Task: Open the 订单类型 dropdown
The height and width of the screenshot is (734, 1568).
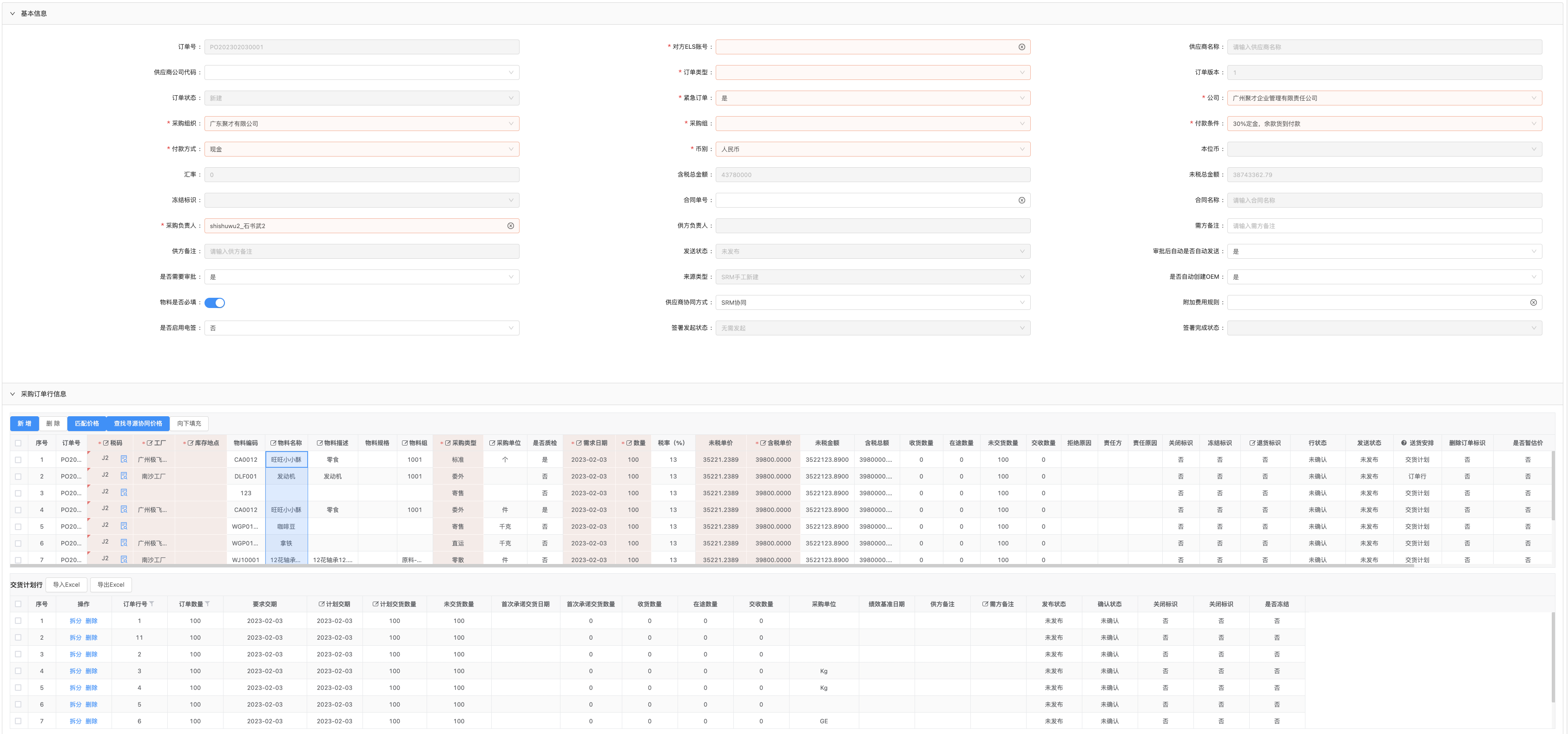Action: pyautogui.click(x=872, y=72)
